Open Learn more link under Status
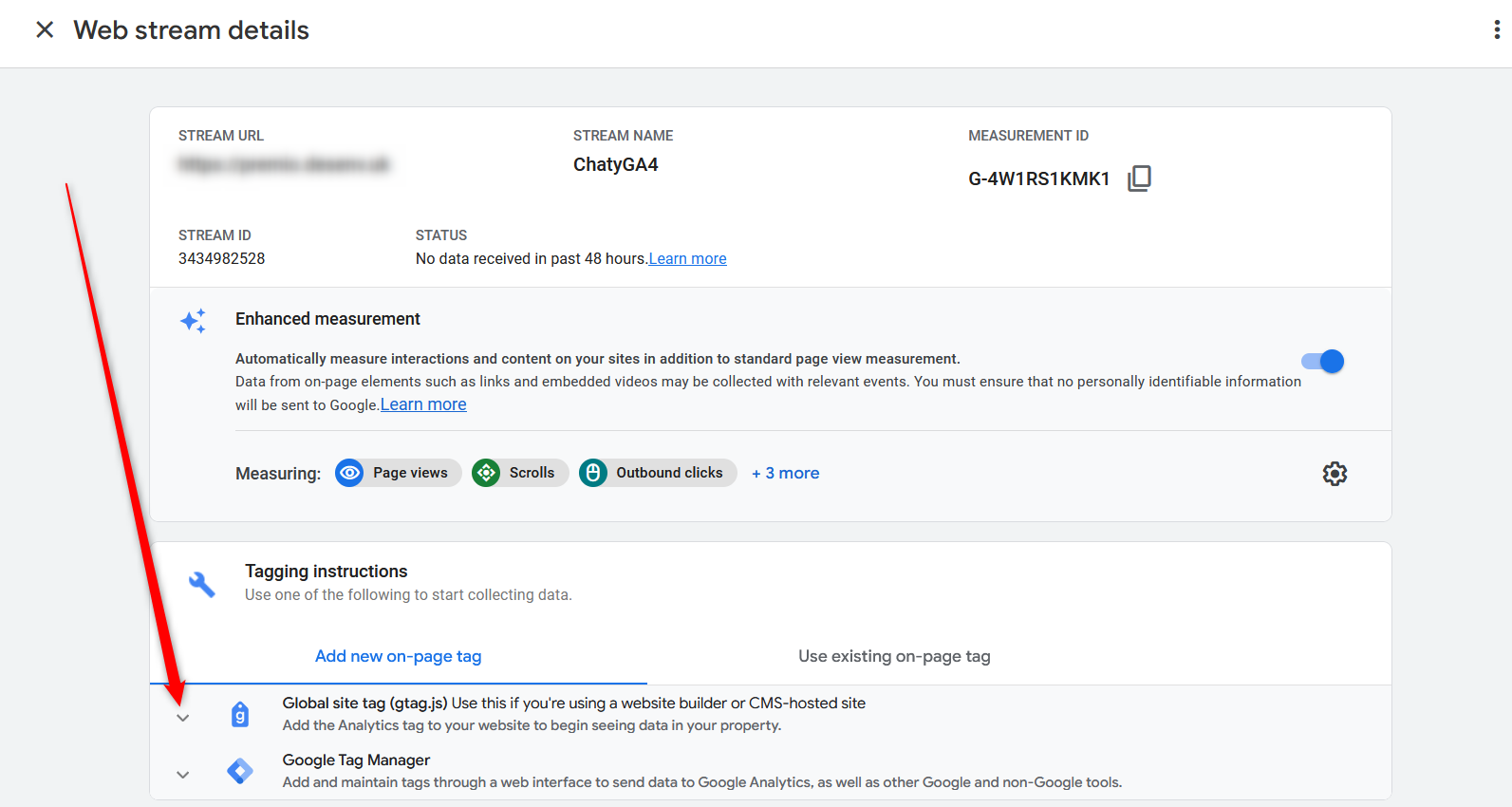The width and height of the screenshot is (1512, 807). (x=687, y=258)
